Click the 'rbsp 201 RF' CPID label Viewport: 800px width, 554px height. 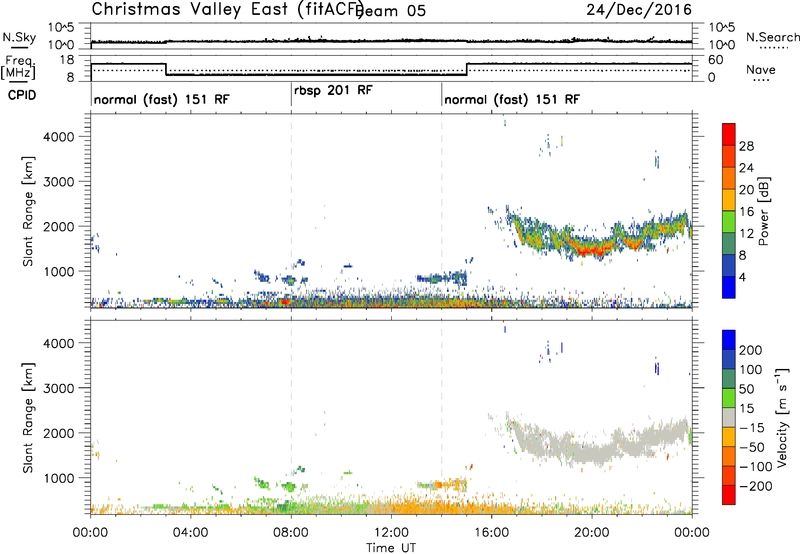point(333,90)
